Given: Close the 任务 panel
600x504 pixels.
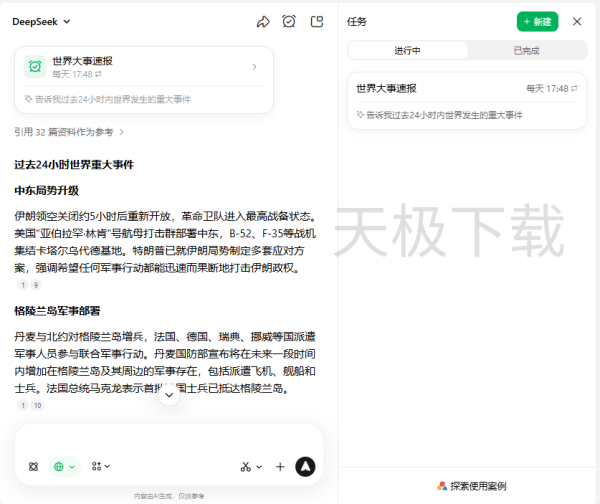Looking at the screenshot, I should coord(577,21).
